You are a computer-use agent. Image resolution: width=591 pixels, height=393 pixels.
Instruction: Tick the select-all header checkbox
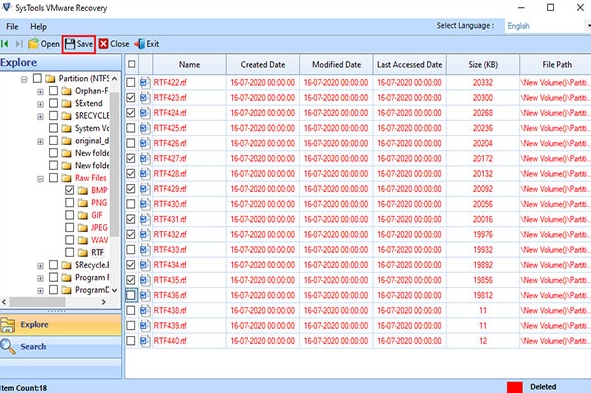tap(132, 64)
